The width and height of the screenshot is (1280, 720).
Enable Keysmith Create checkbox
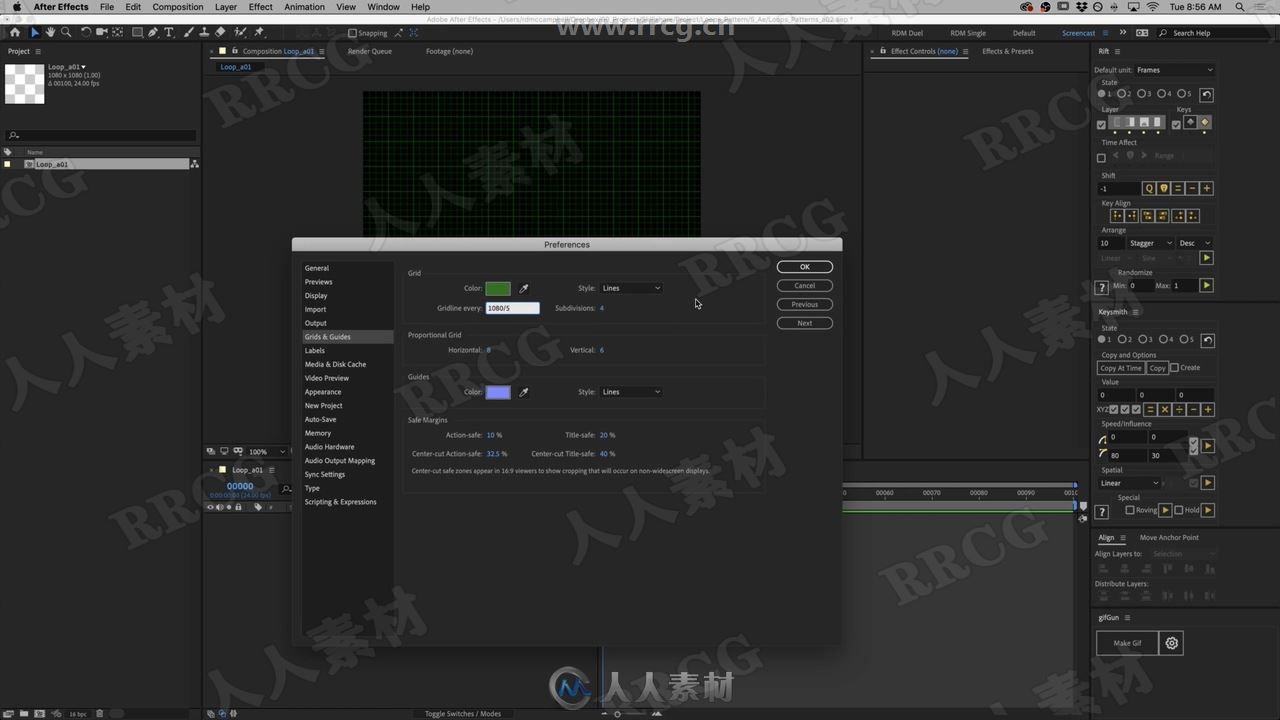1174,367
